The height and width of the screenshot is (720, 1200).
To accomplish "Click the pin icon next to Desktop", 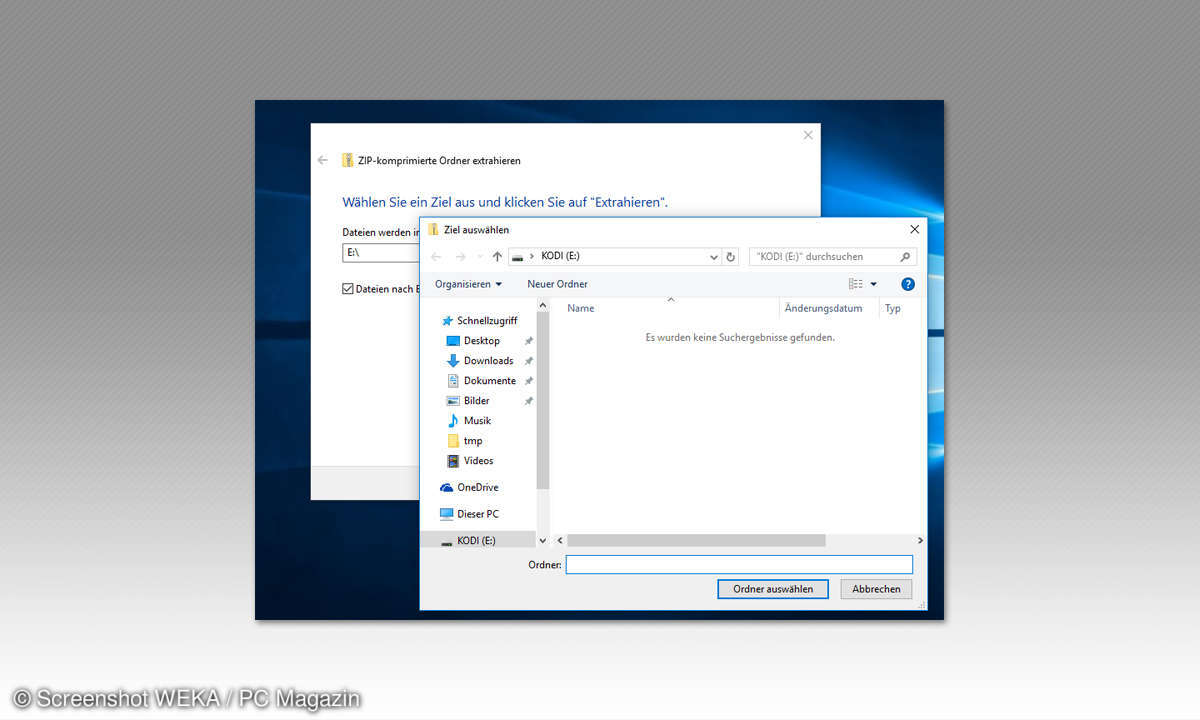I will point(529,341).
